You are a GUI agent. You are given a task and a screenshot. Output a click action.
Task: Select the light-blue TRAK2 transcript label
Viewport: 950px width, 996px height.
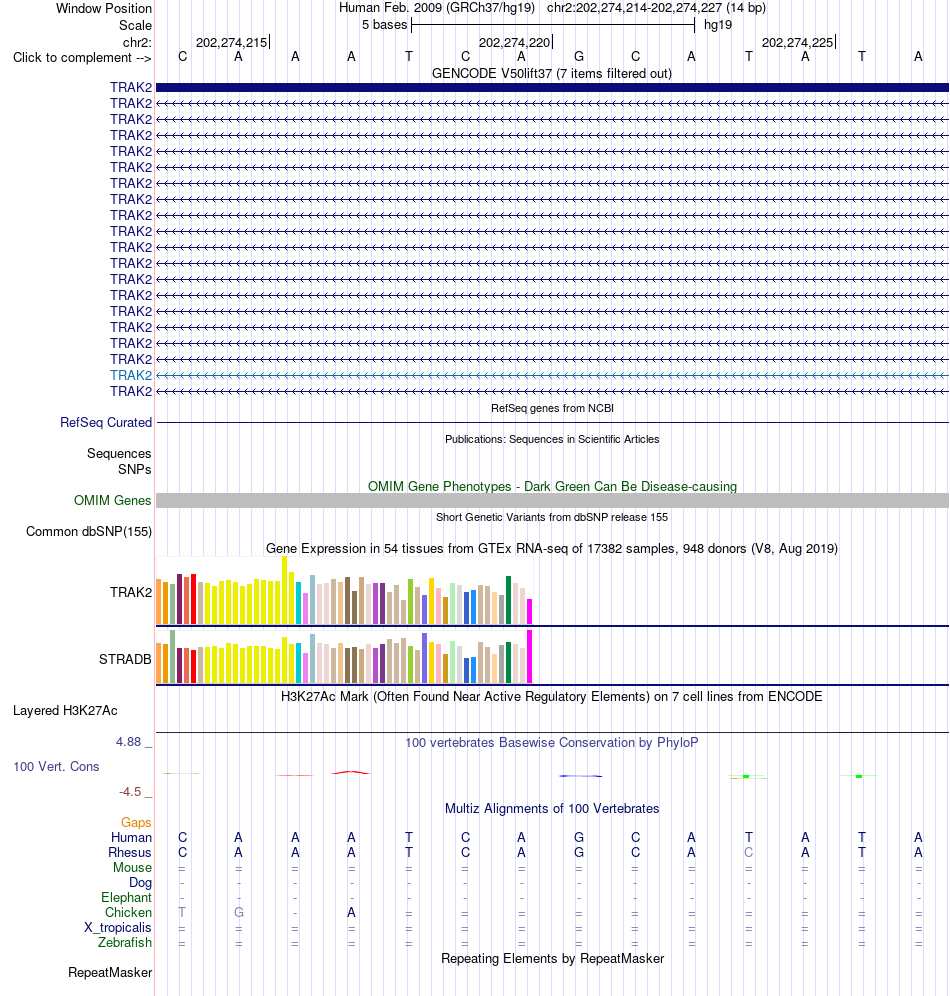tap(131, 375)
